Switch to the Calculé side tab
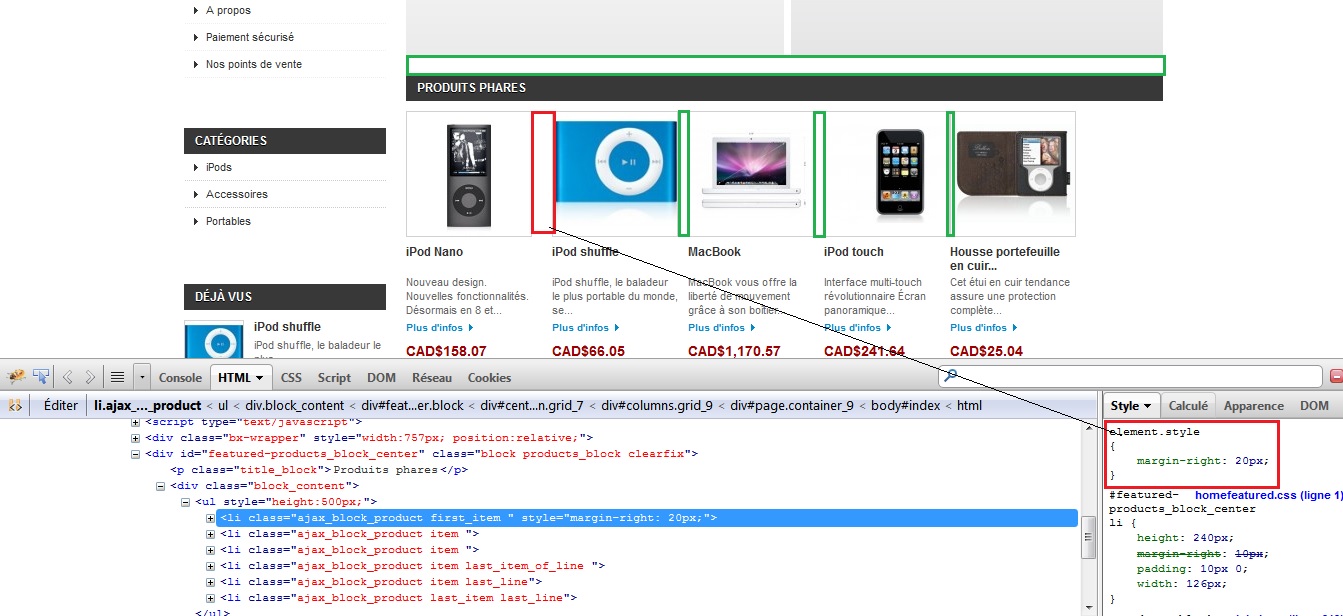 [1189, 406]
